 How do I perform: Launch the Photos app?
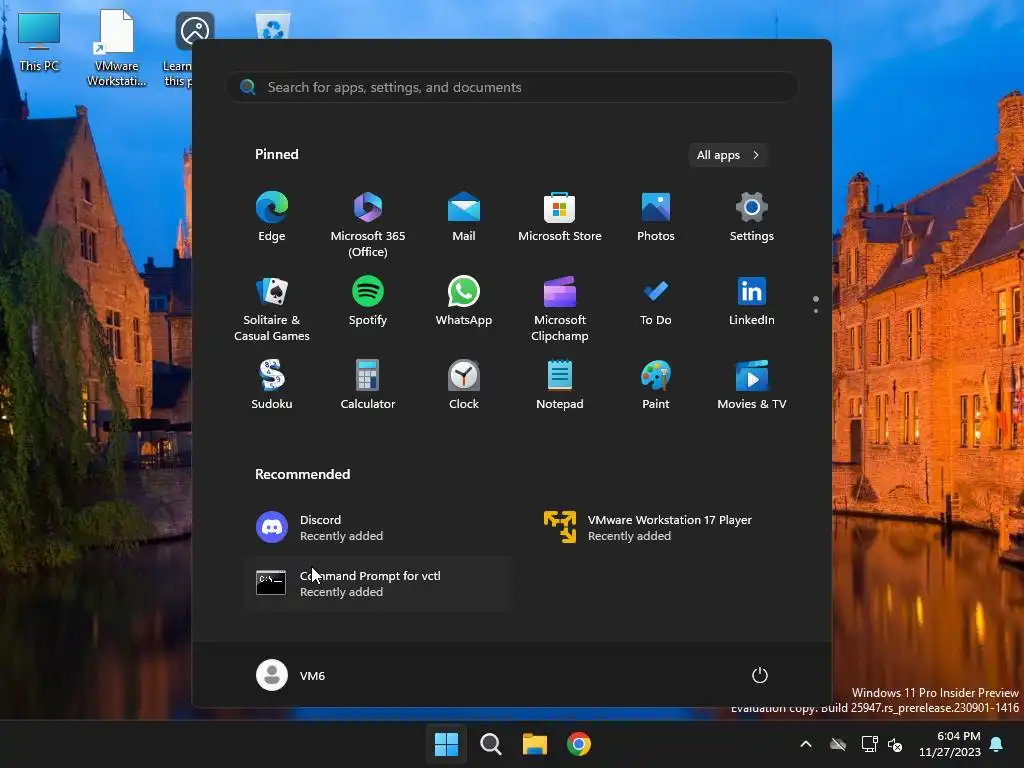point(656,217)
